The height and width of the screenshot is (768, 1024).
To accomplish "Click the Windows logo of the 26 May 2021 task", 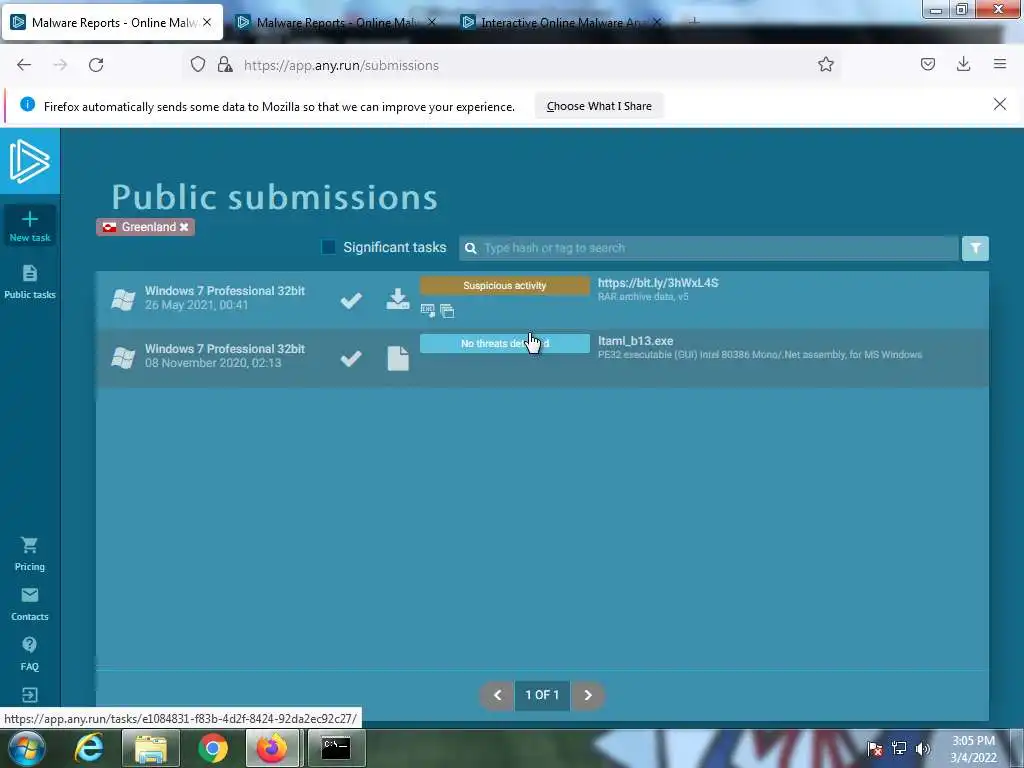I will pyautogui.click(x=123, y=299).
